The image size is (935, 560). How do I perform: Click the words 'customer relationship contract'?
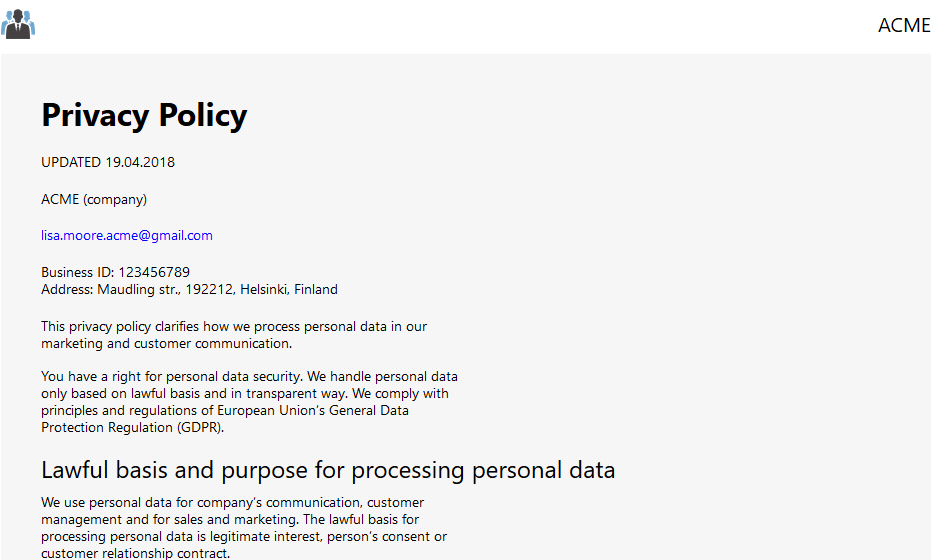(135, 553)
